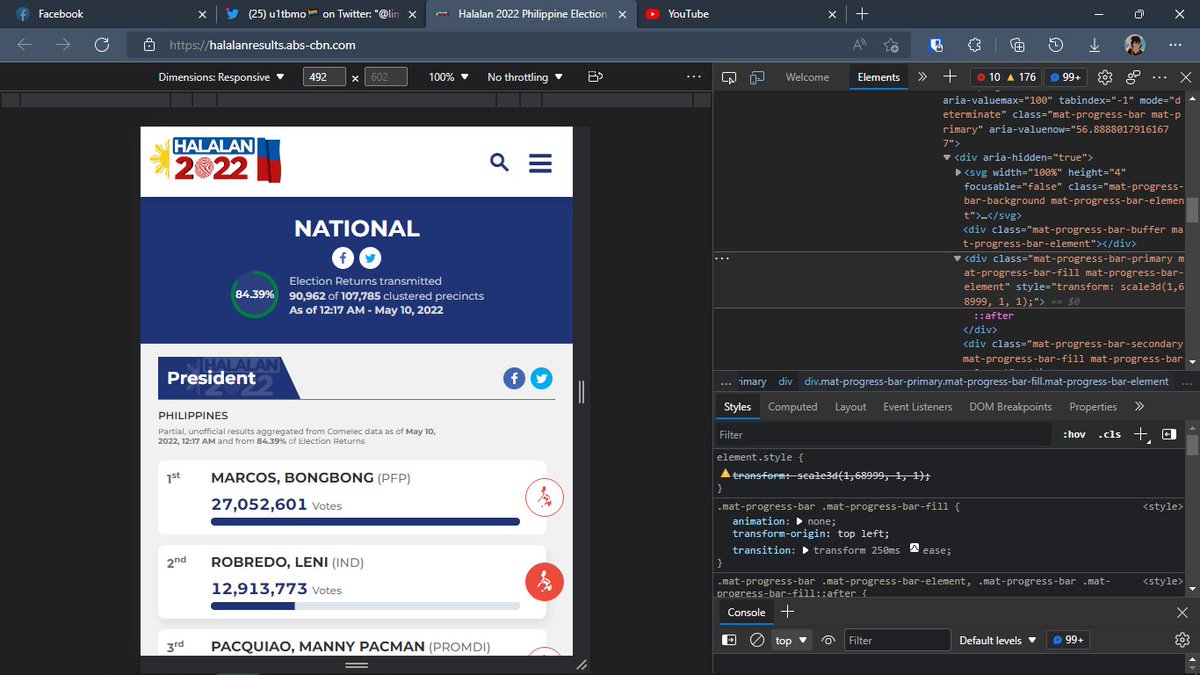Click the 84.39% circular progress indicator
1200x675 pixels.
point(254,295)
